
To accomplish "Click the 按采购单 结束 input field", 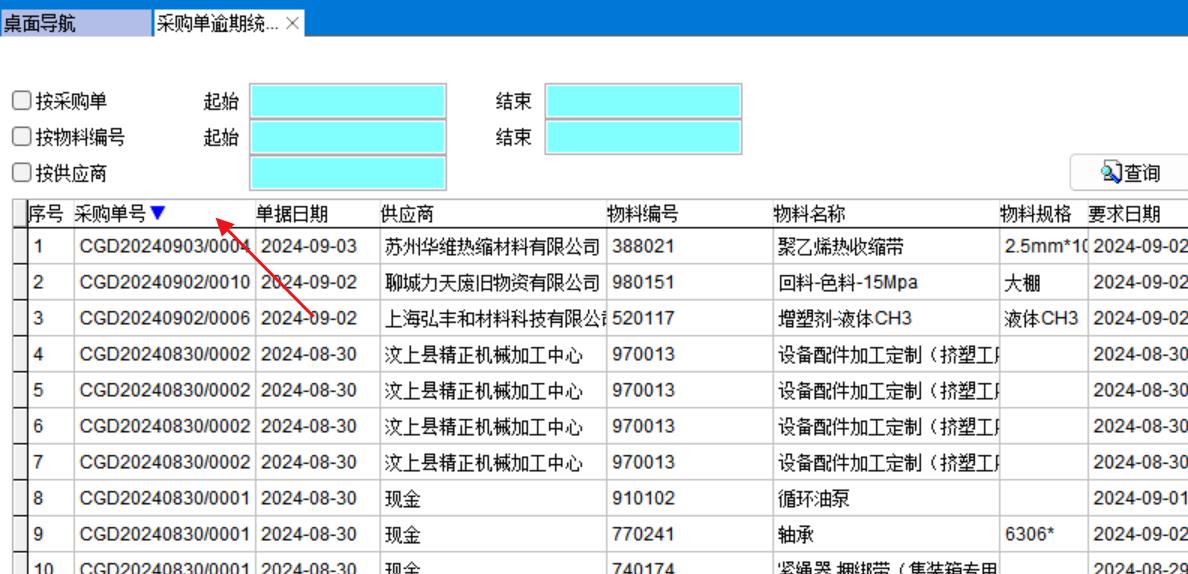I will 643,101.
